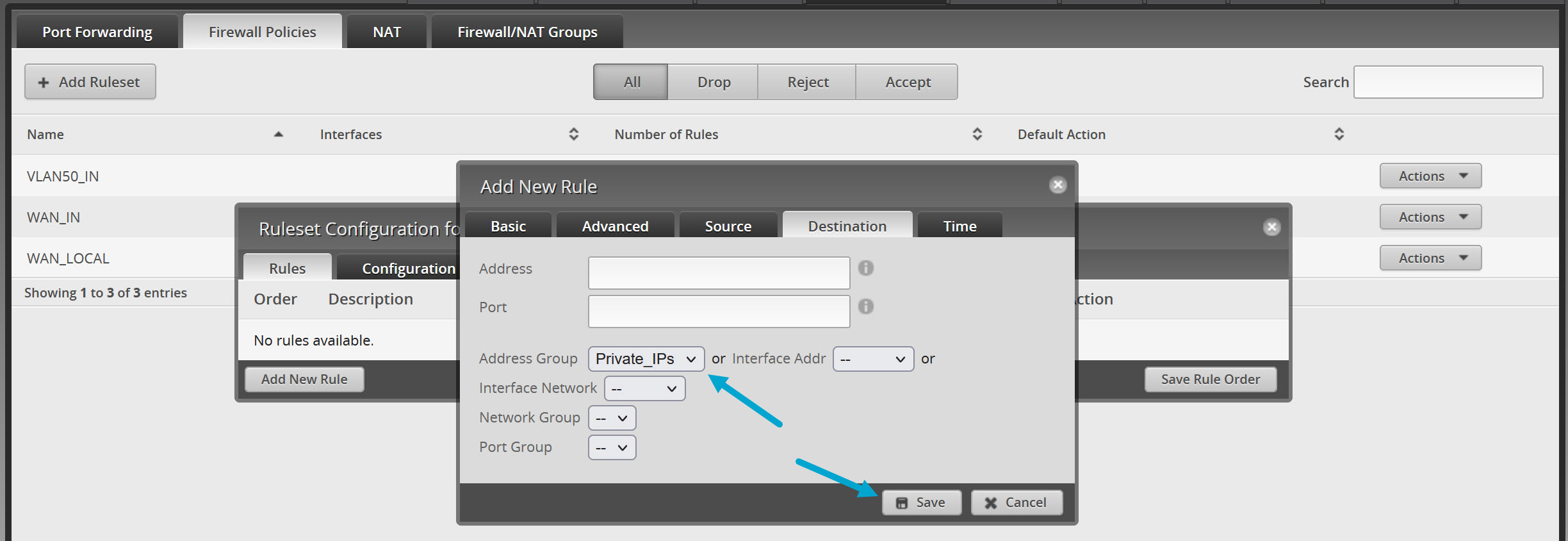The height and width of the screenshot is (541, 1568).
Task: Open Actions menu for VLAN50_IN
Action: point(1430,176)
